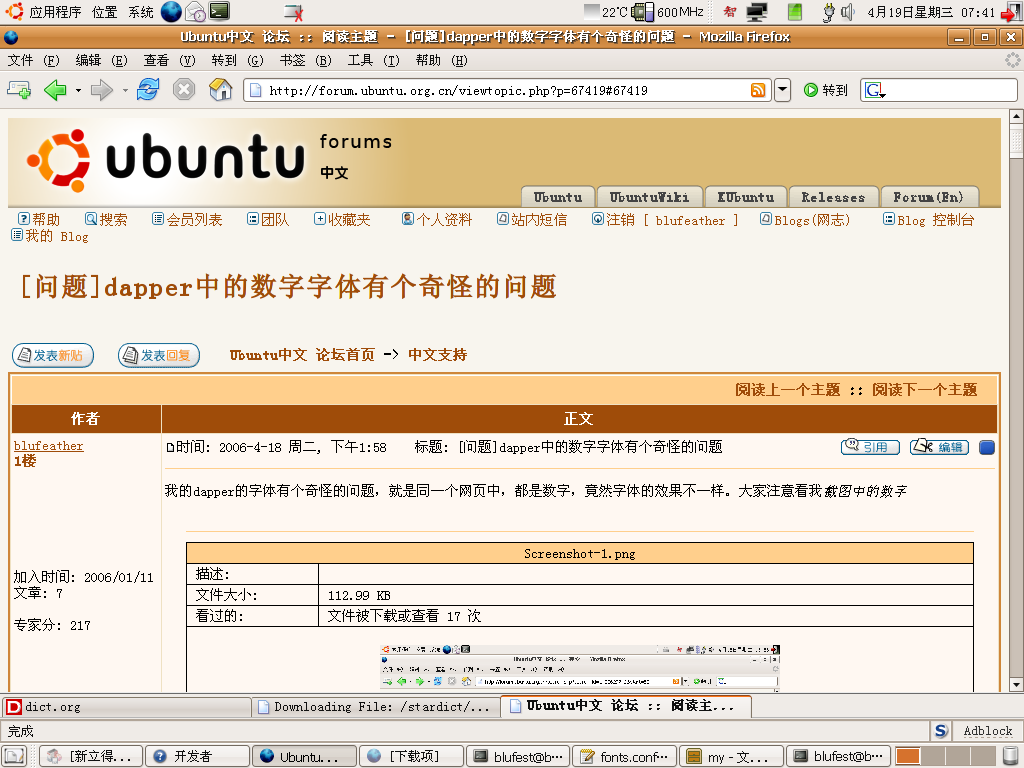Open the 查看 (V) menu
This screenshot has width=1024, height=768.
(169, 61)
